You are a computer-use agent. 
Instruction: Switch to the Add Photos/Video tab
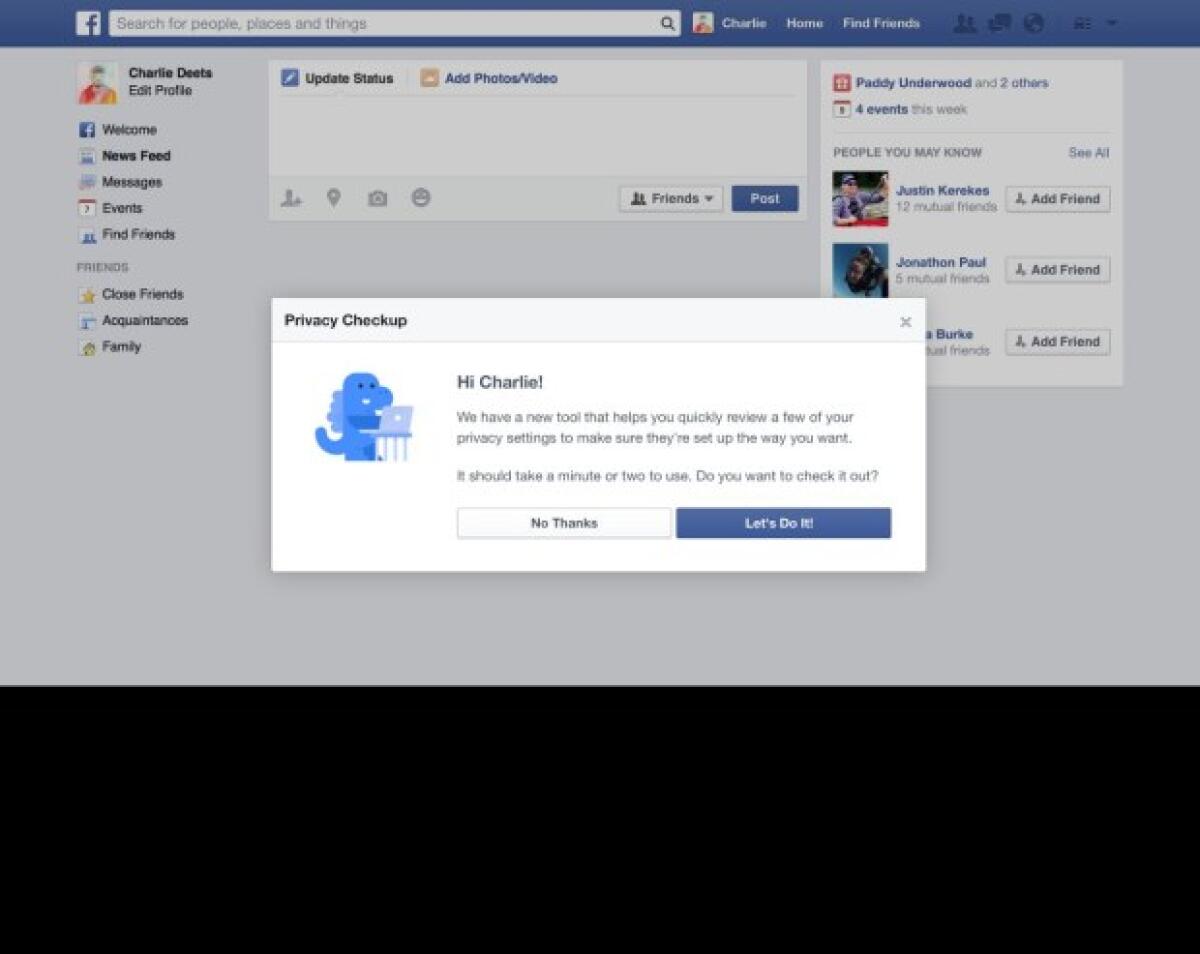coord(488,77)
